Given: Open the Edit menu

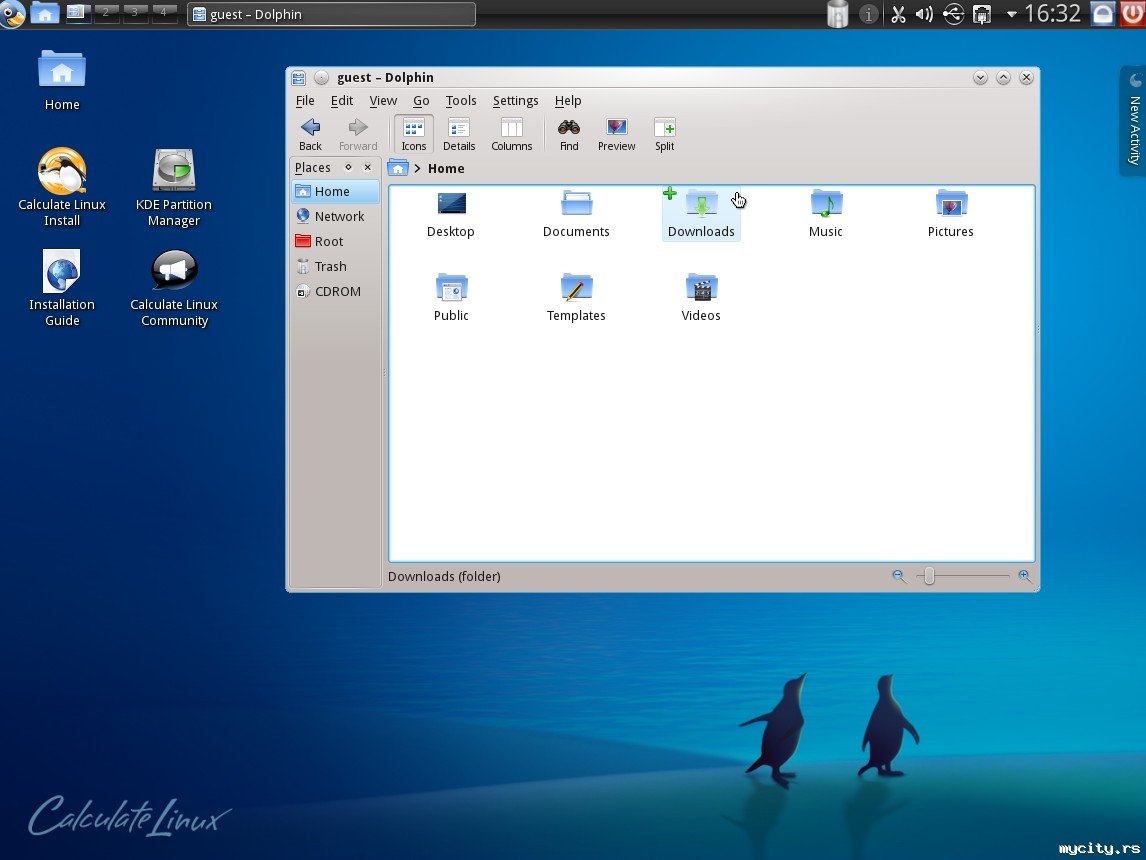Looking at the screenshot, I should pyautogui.click(x=341, y=101).
